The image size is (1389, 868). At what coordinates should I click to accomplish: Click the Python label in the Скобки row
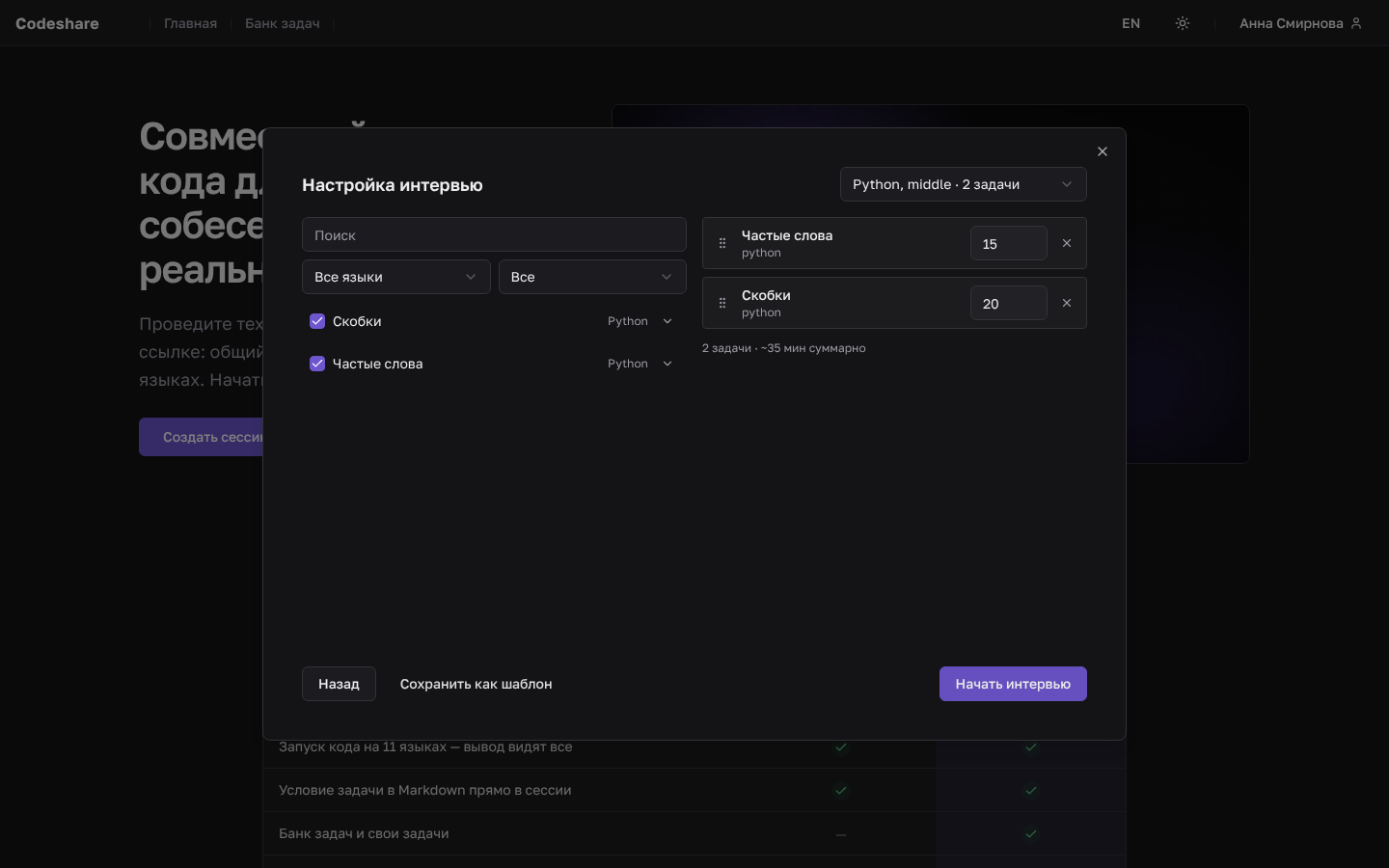(x=628, y=321)
